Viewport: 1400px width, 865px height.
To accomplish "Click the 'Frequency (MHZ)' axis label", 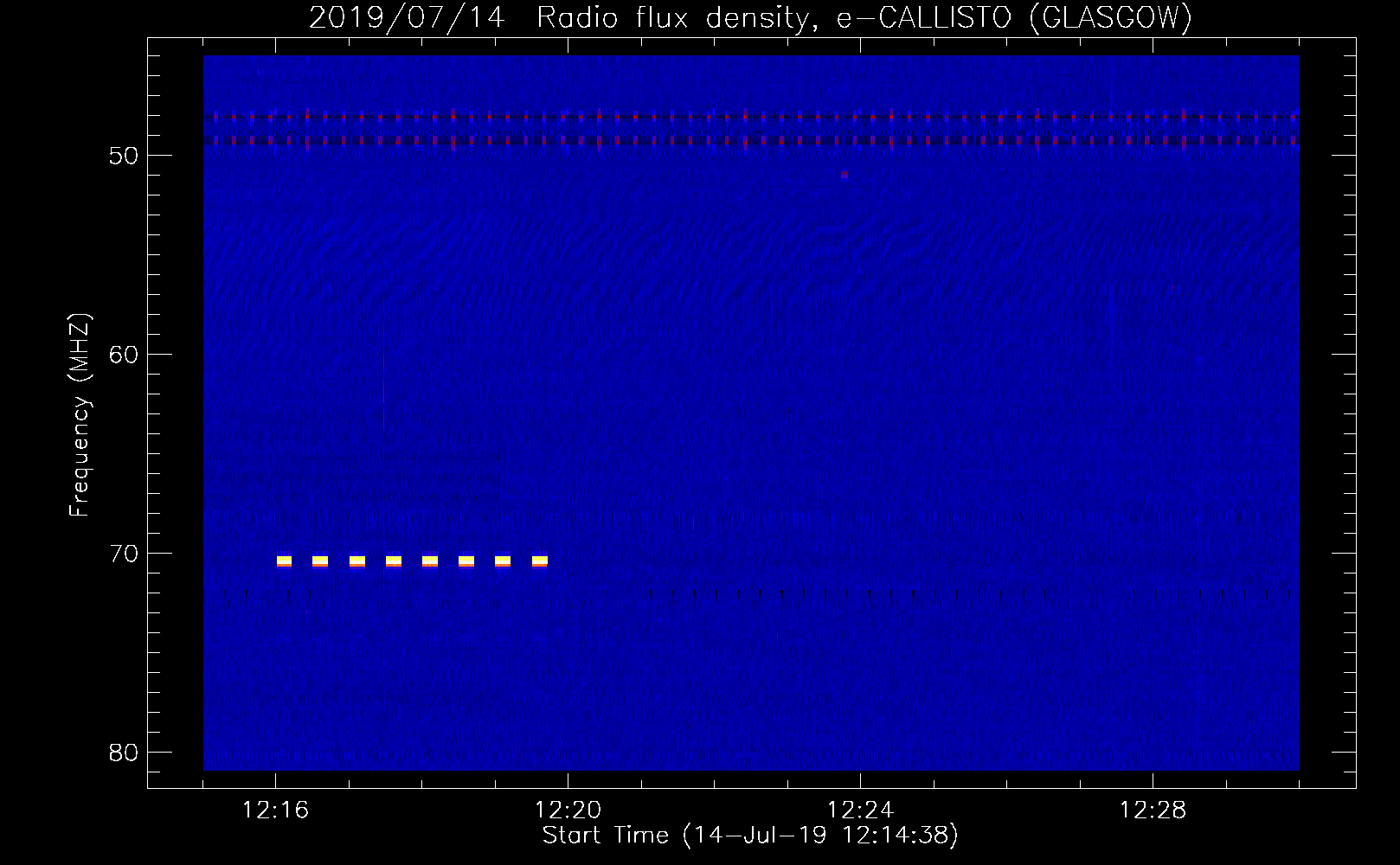I will (80, 416).
